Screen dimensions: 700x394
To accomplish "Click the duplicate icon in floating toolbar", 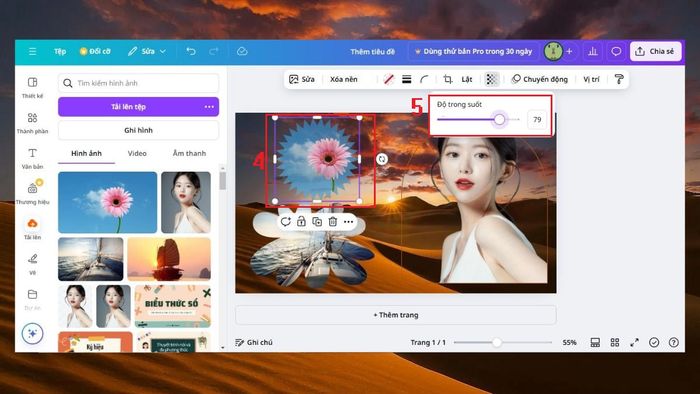I will tap(317, 221).
